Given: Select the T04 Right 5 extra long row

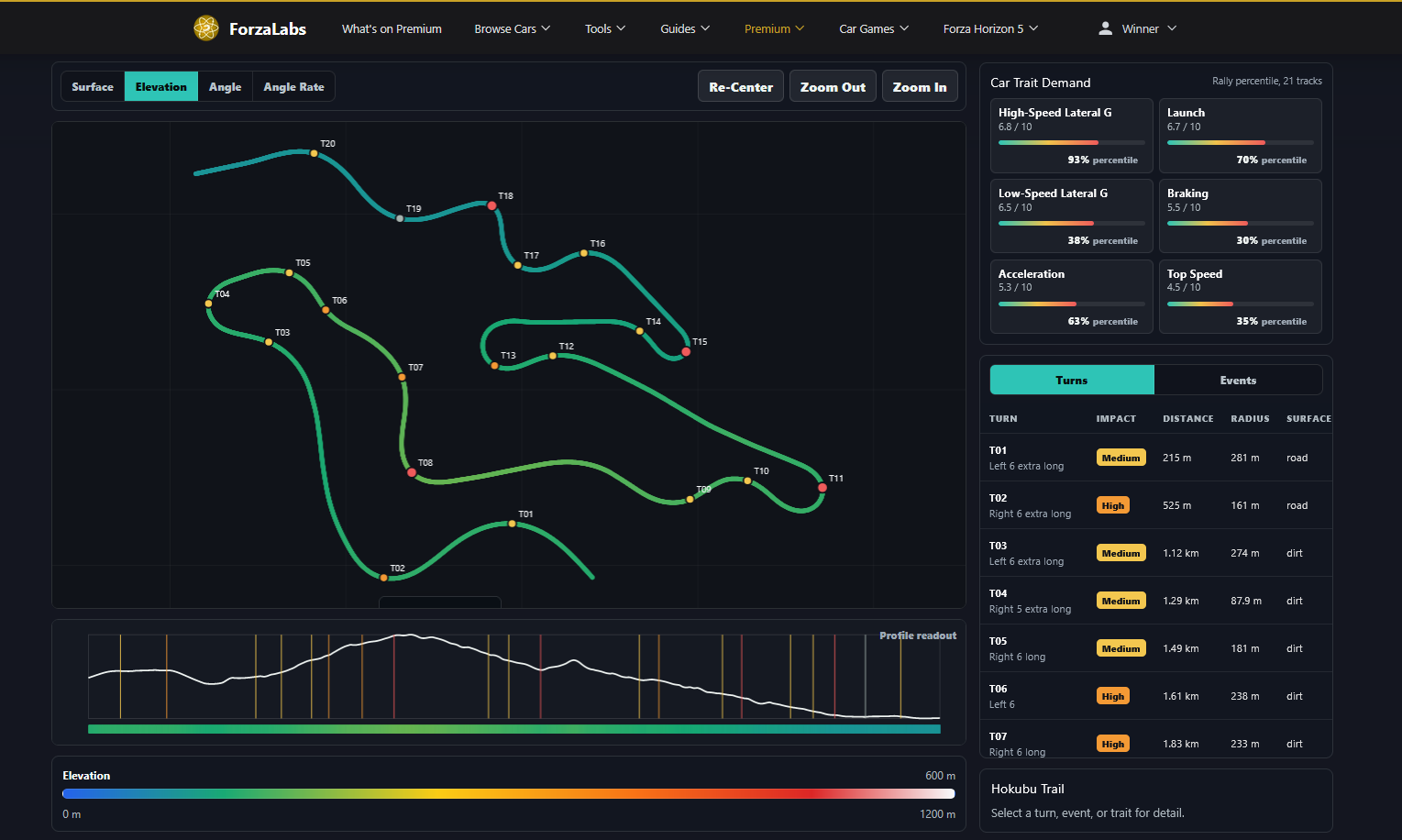Looking at the screenshot, I should tap(1156, 601).
